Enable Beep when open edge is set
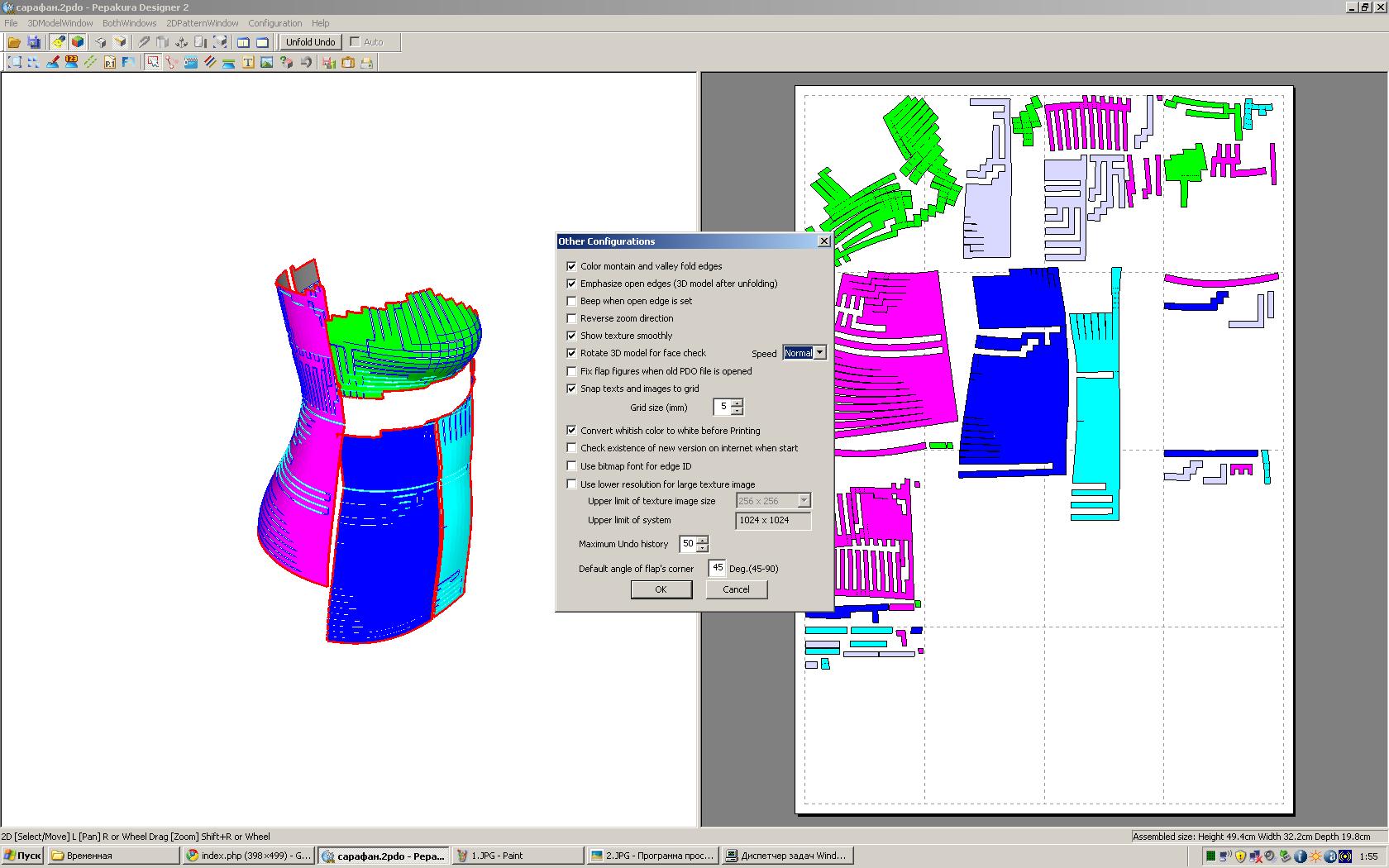This screenshot has height=868, width=1389. 571,301
